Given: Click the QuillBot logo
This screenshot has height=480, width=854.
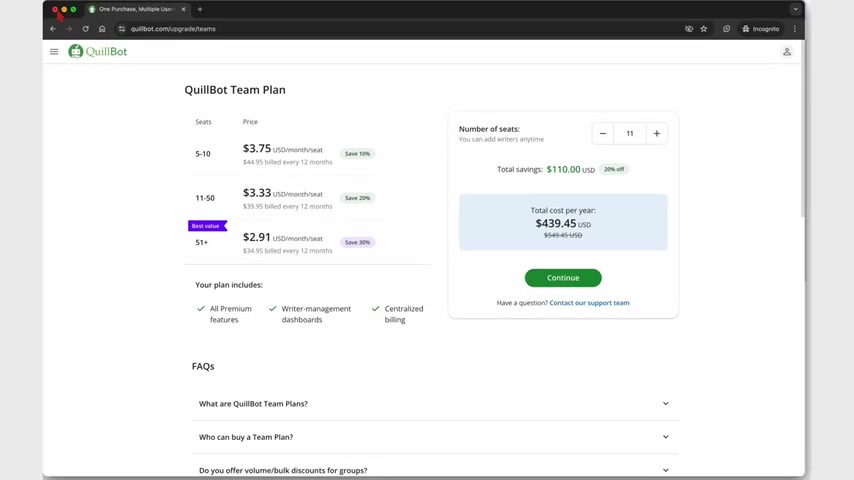Looking at the screenshot, I should (97, 51).
